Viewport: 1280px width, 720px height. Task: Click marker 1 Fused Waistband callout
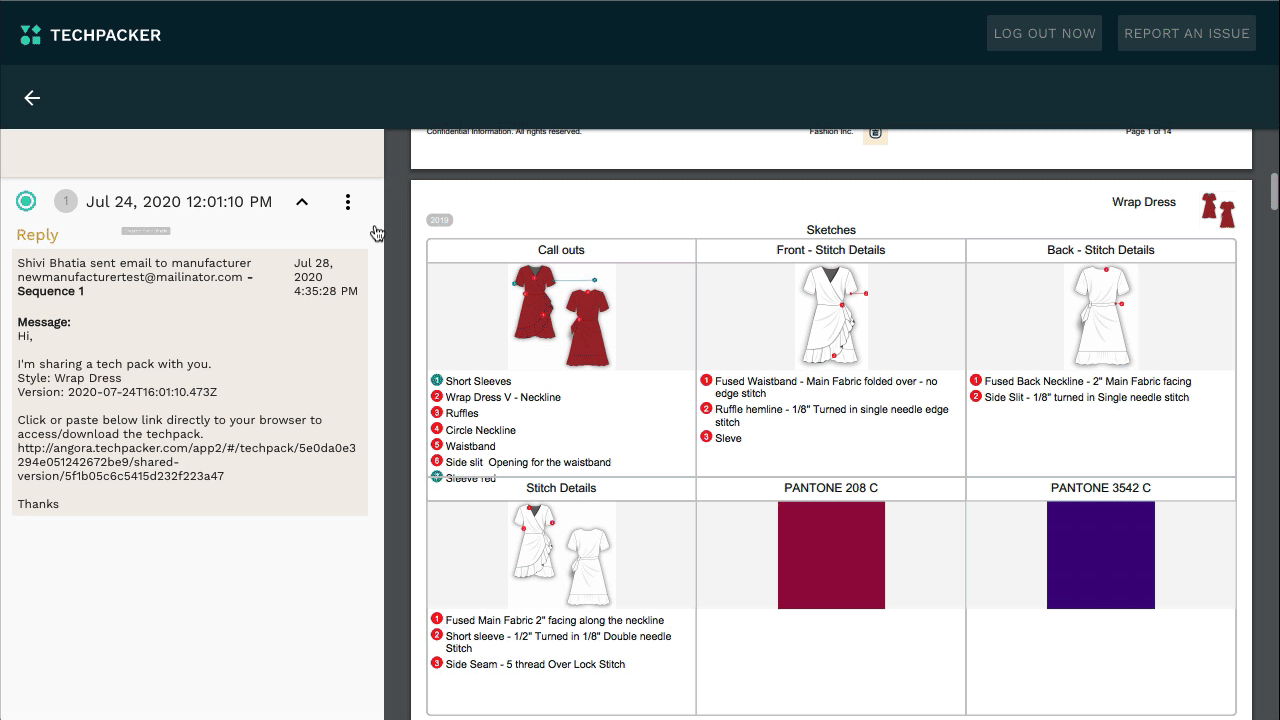pyautogui.click(x=706, y=380)
